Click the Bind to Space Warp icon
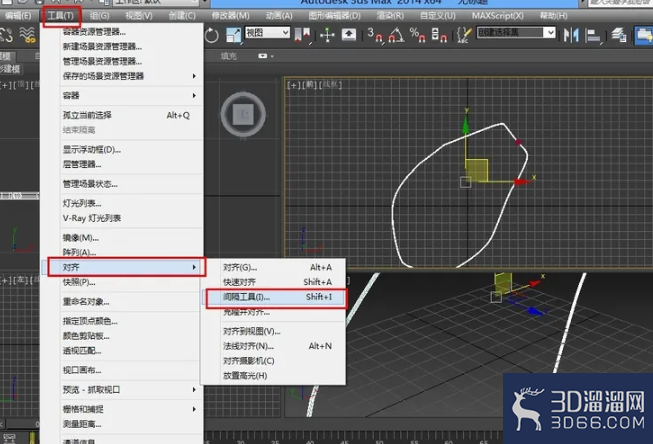The image size is (653, 444). point(27,35)
